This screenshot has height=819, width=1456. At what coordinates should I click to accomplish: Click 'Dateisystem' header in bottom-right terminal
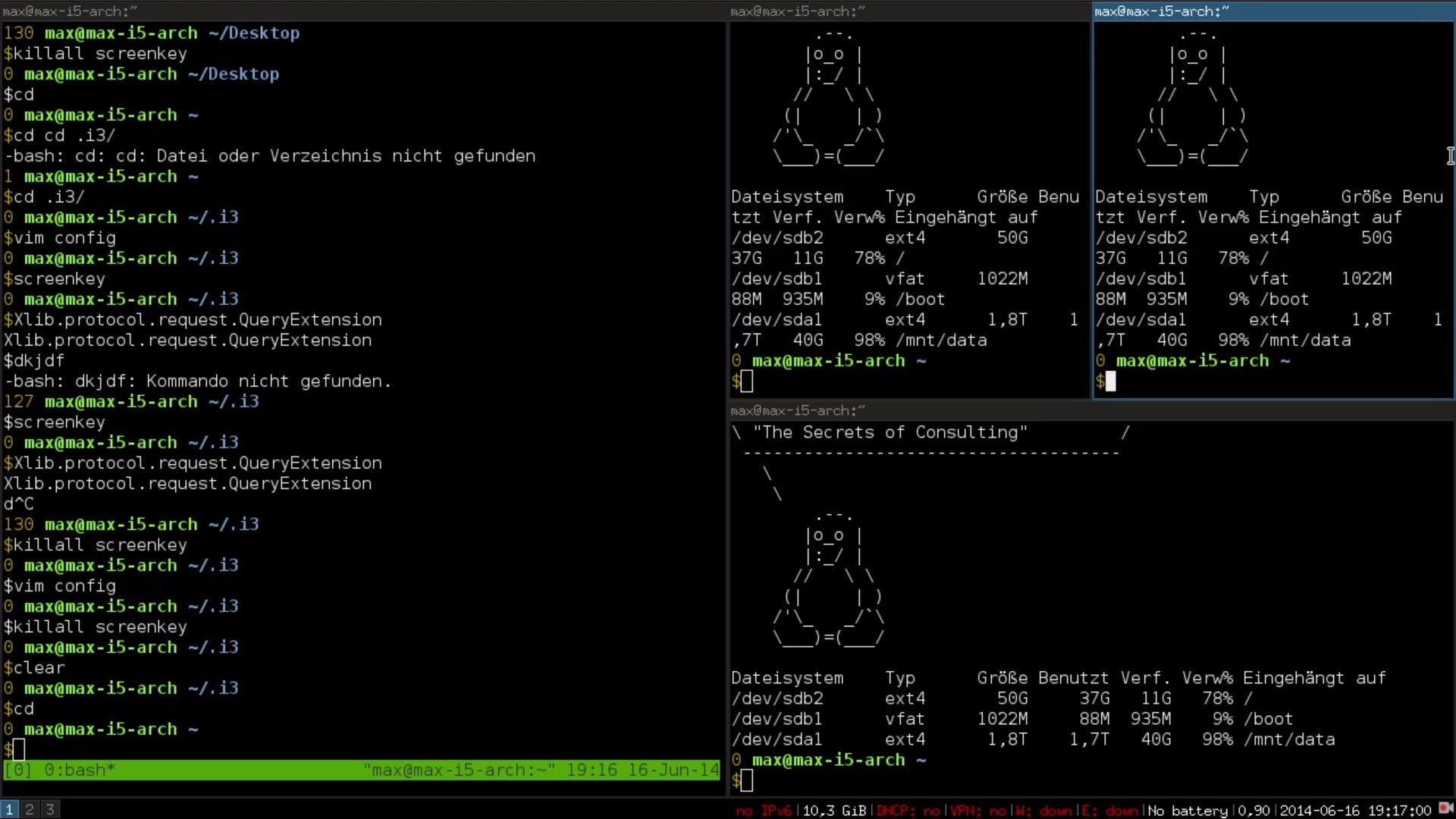(787, 678)
